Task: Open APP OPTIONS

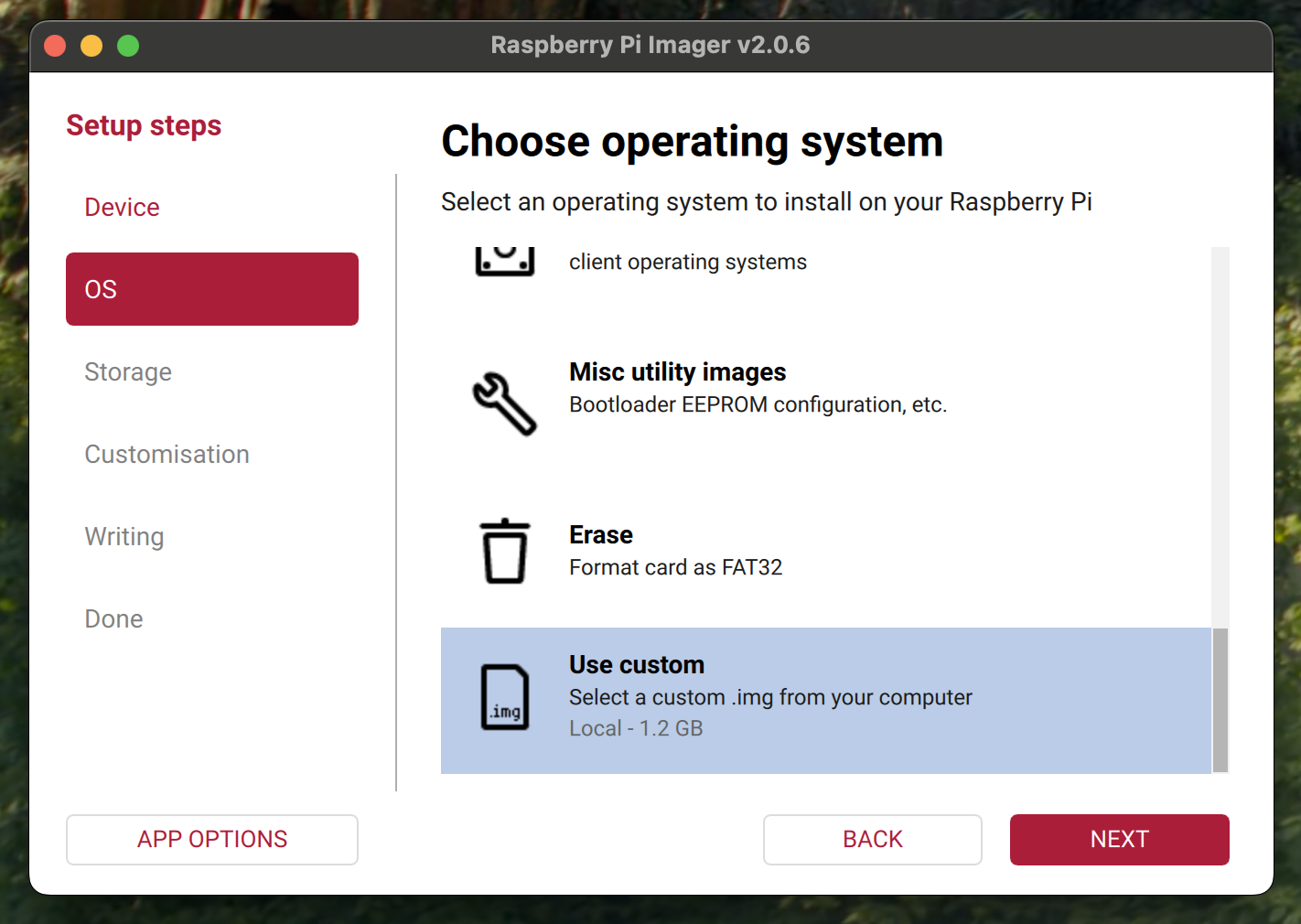Action: 212,840
